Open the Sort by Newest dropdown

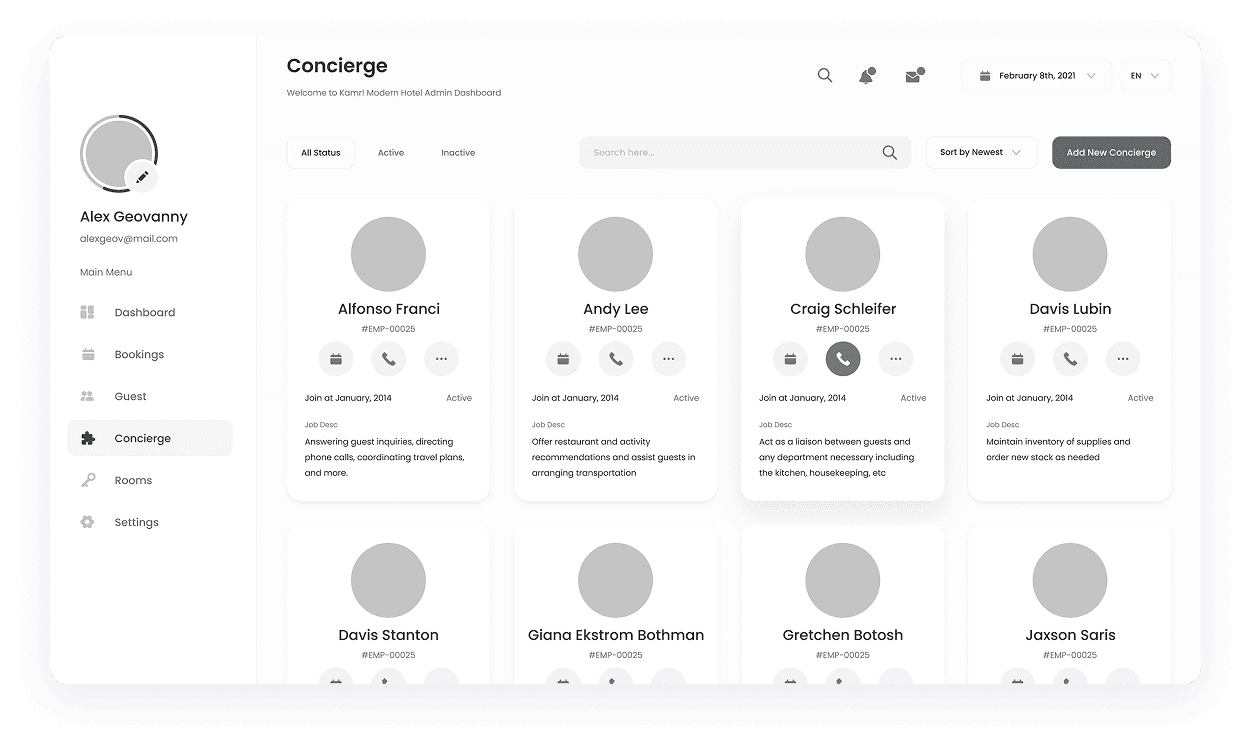click(x=981, y=152)
